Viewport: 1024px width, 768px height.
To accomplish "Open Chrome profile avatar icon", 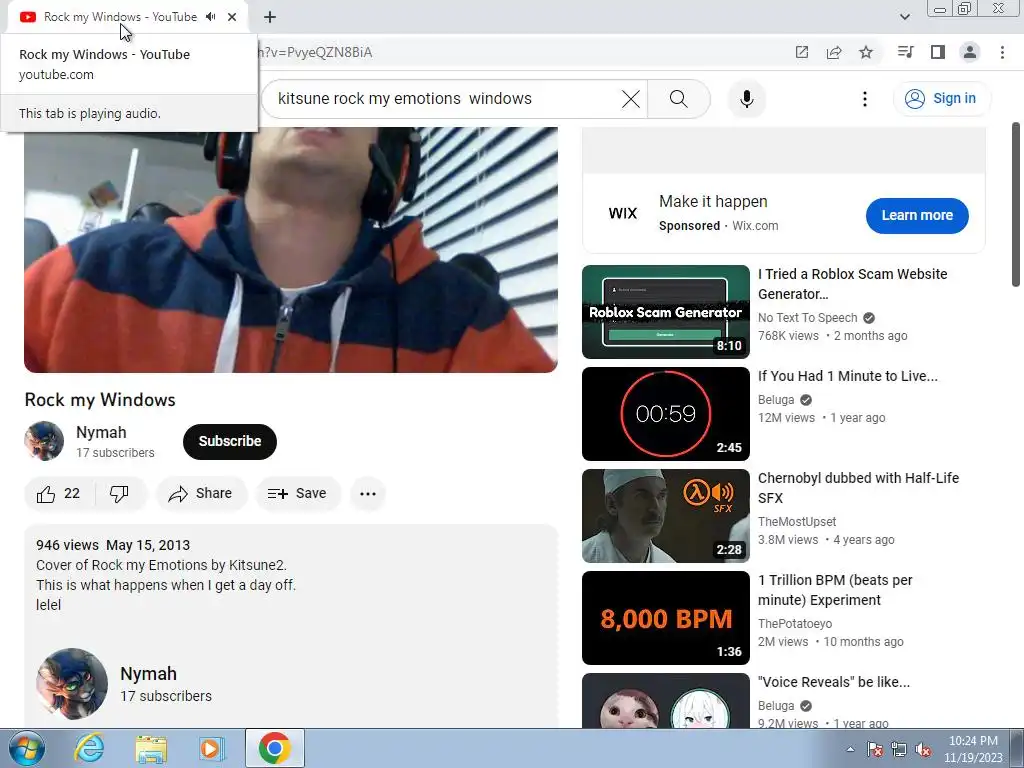I will [970, 52].
